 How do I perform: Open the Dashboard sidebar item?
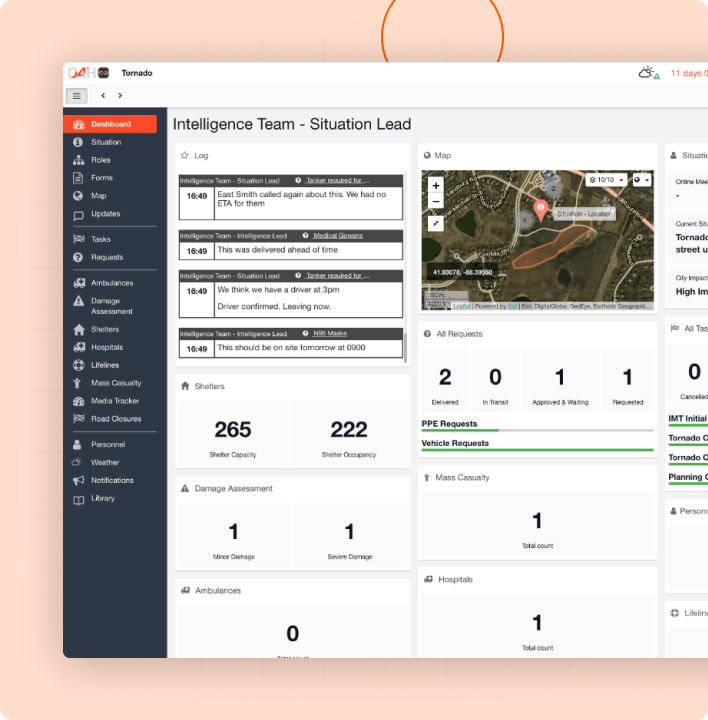tap(110, 124)
